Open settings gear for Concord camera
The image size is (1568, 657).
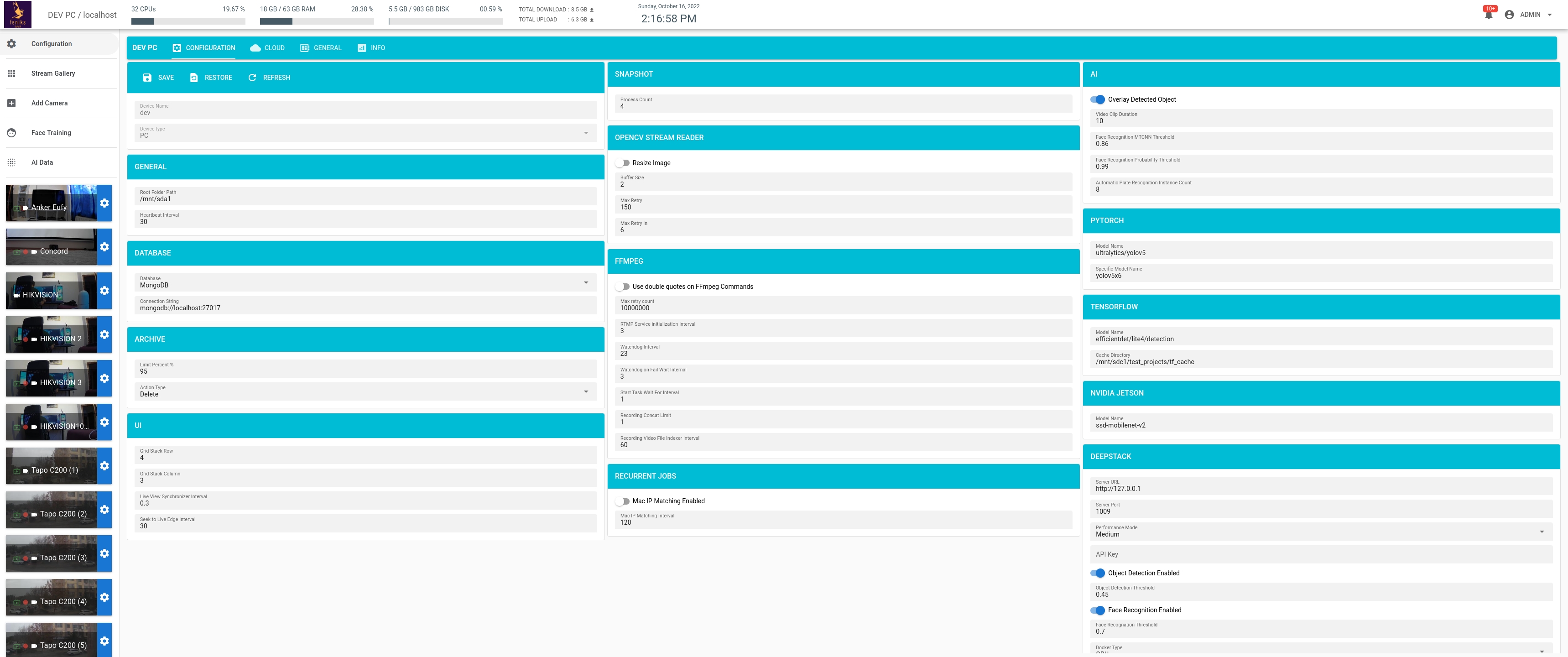[104, 247]
